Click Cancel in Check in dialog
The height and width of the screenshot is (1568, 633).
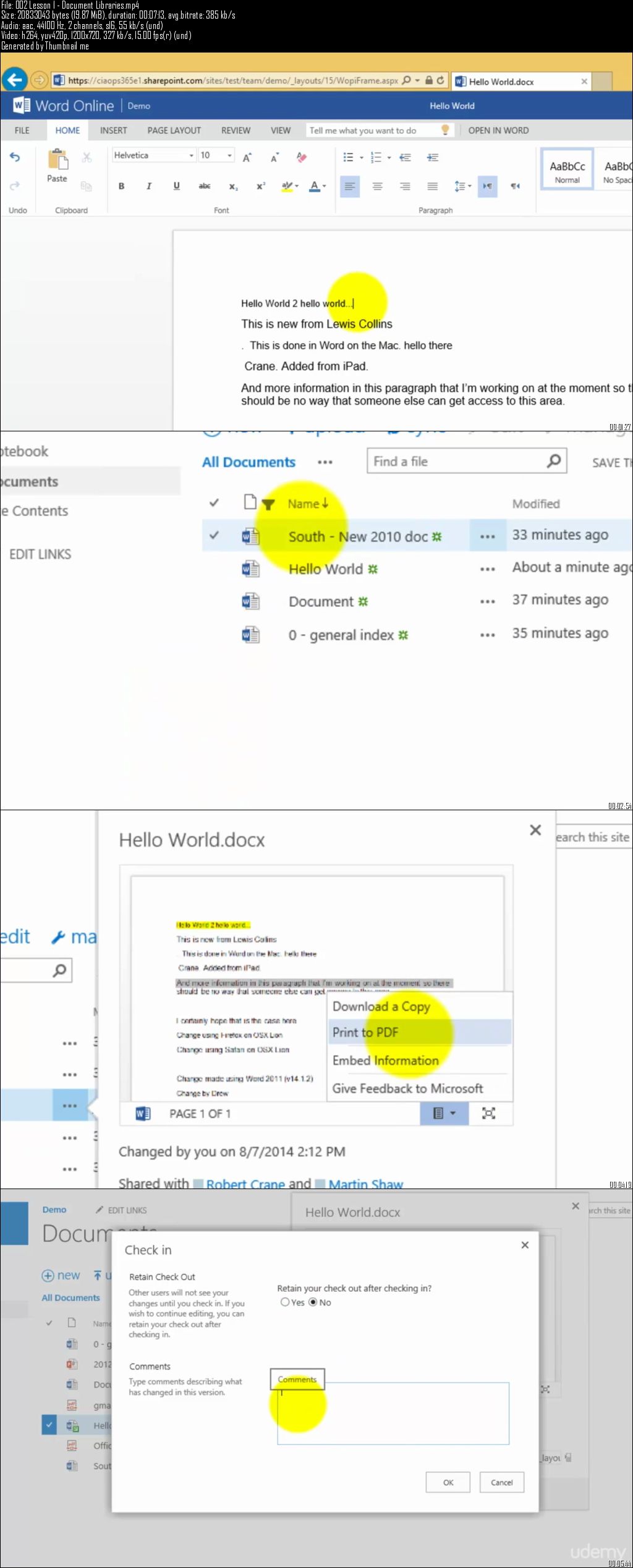click(502, 1482)
